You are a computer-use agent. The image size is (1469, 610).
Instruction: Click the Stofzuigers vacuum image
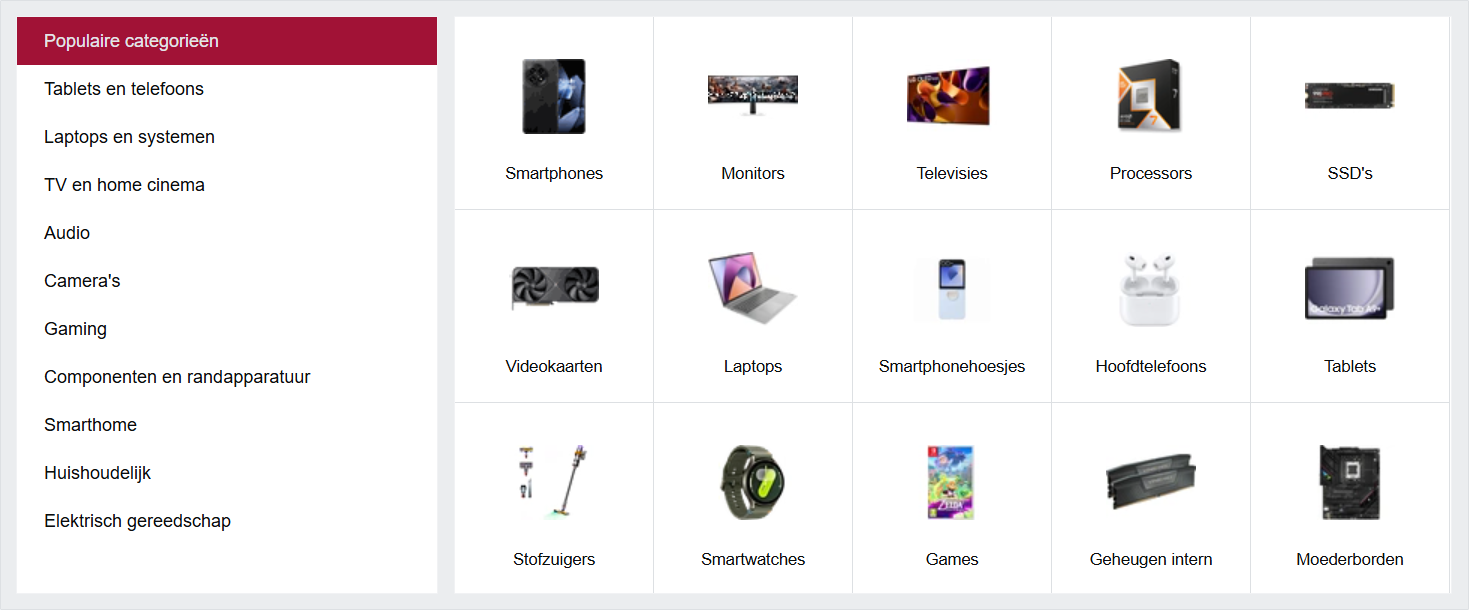click(x=554, y=482)
